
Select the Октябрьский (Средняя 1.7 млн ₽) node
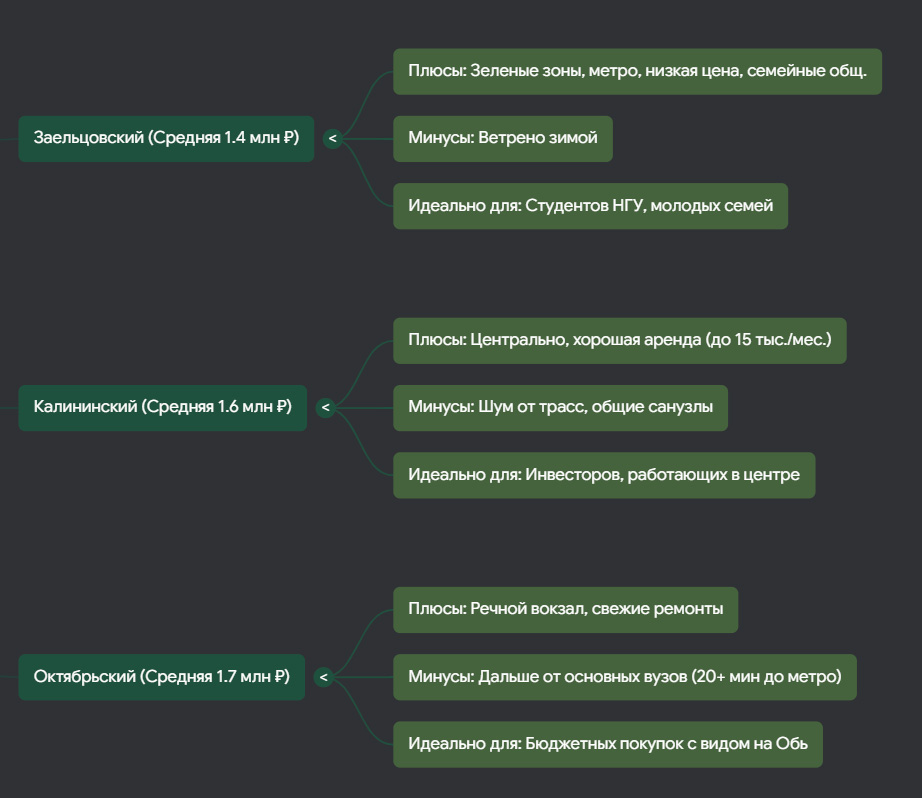click(162, 677)
